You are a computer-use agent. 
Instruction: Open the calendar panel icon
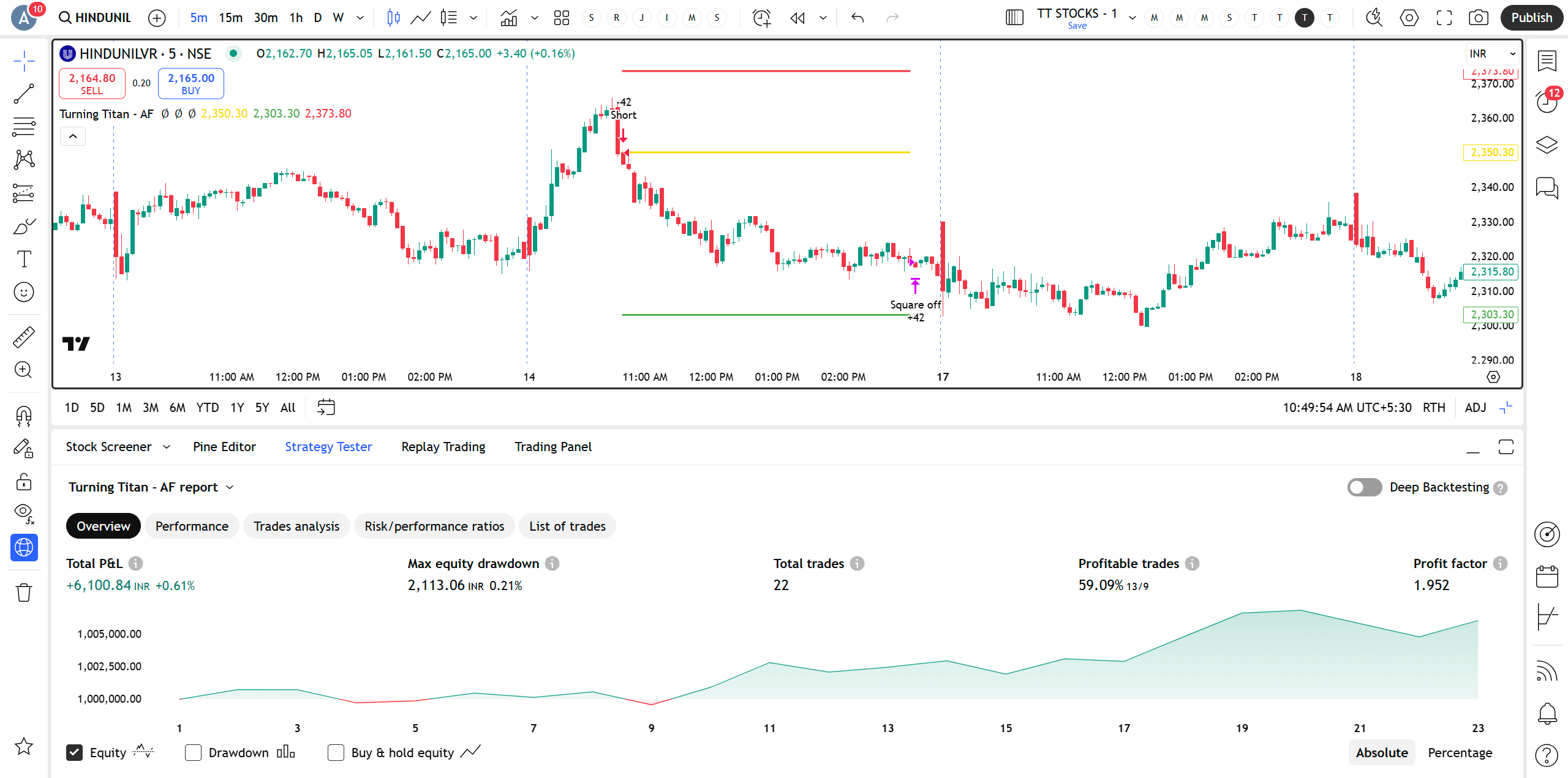click(1547, 577)
